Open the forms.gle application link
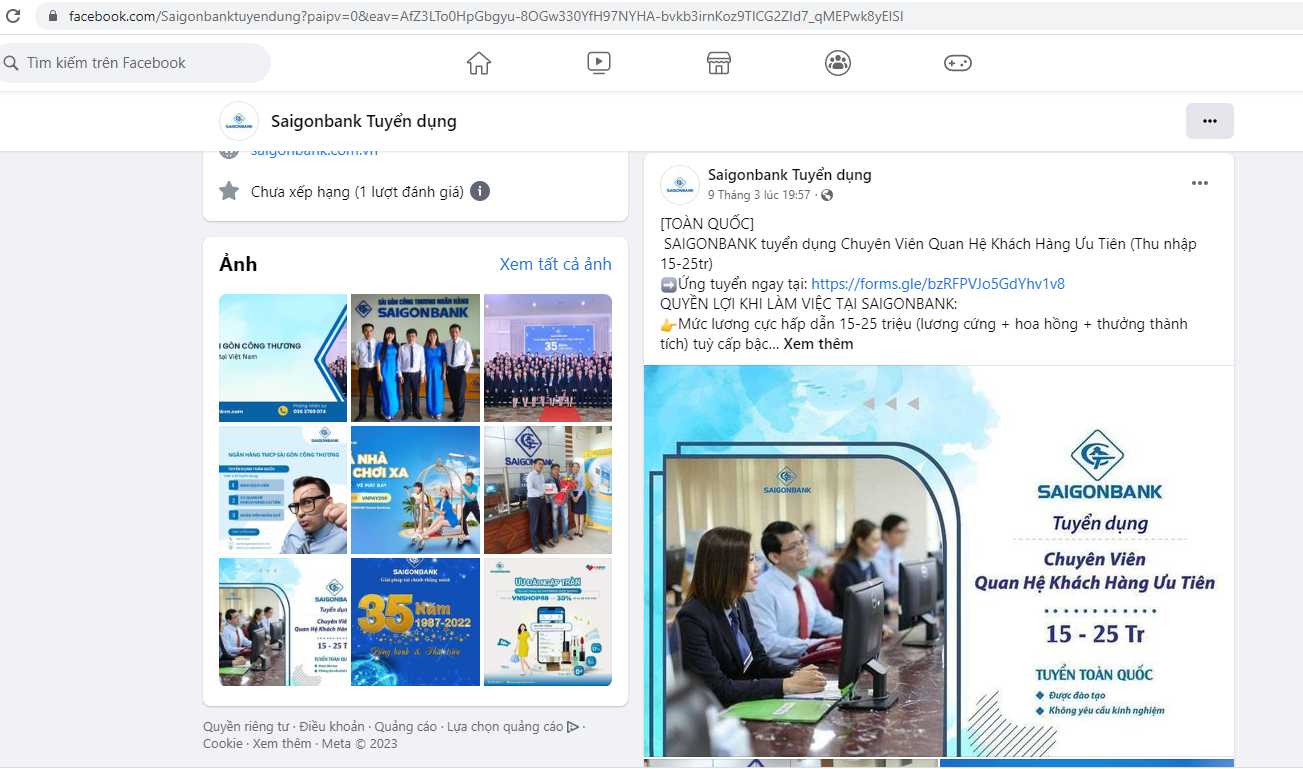The height and width of the screenshot is (769, 1303). coord(938,284)
